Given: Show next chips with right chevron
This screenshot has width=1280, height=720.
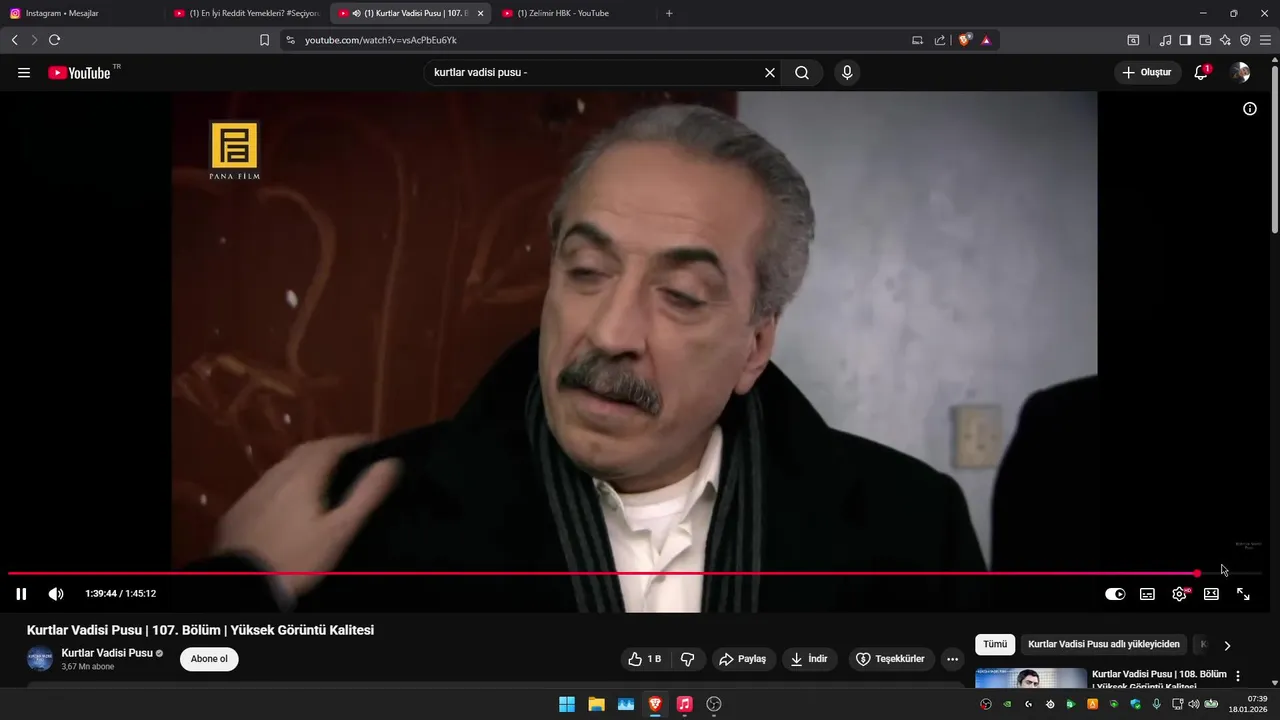Looking at the screenshot, I should (x=1227, y=646).
